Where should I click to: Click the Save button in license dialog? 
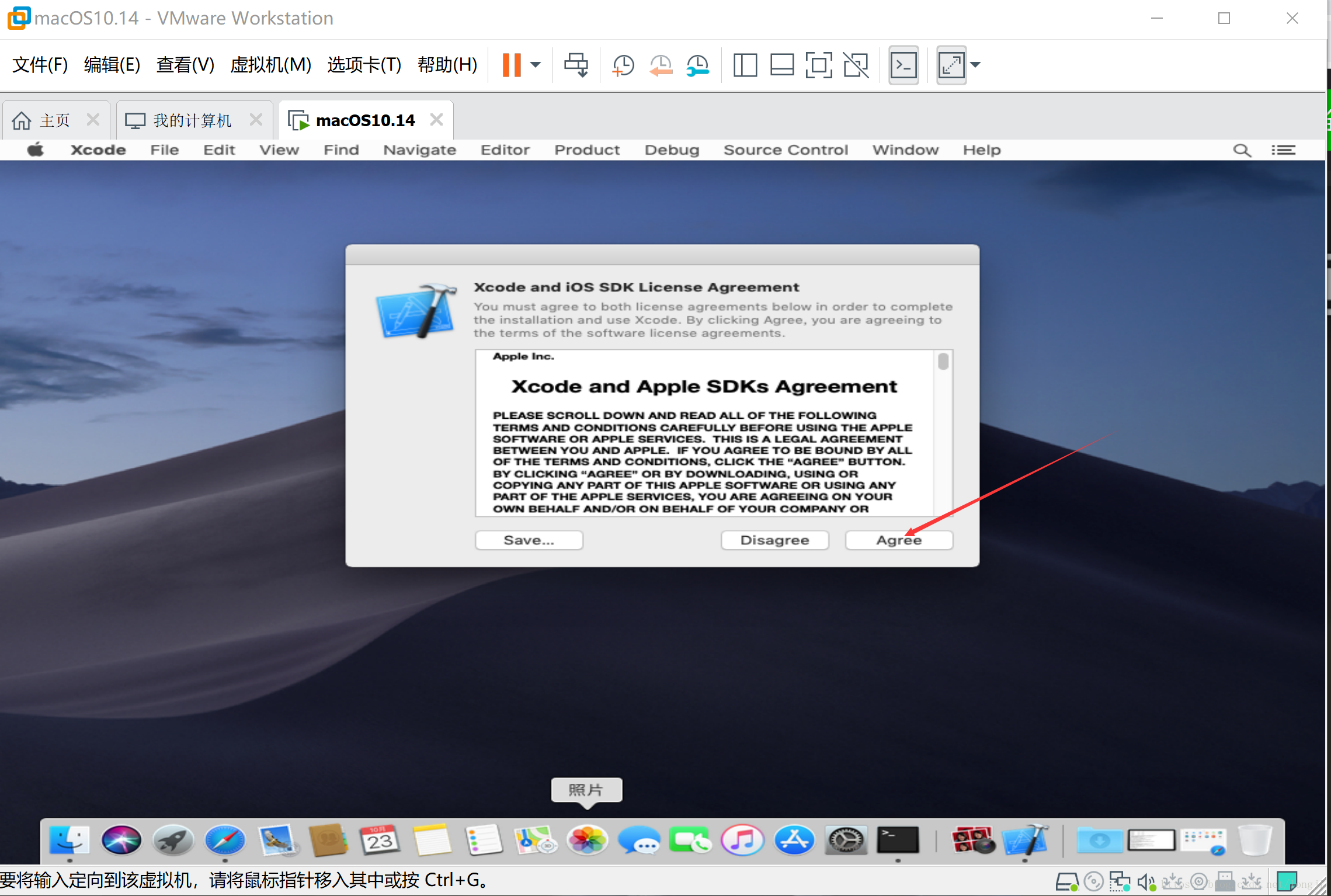[x=527, y=539]
